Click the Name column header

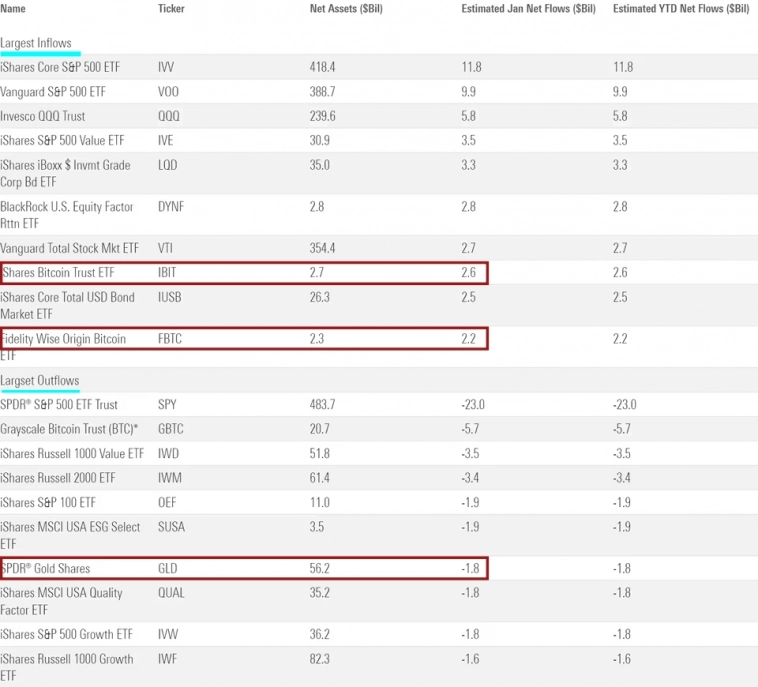click(x=13, y=8)
